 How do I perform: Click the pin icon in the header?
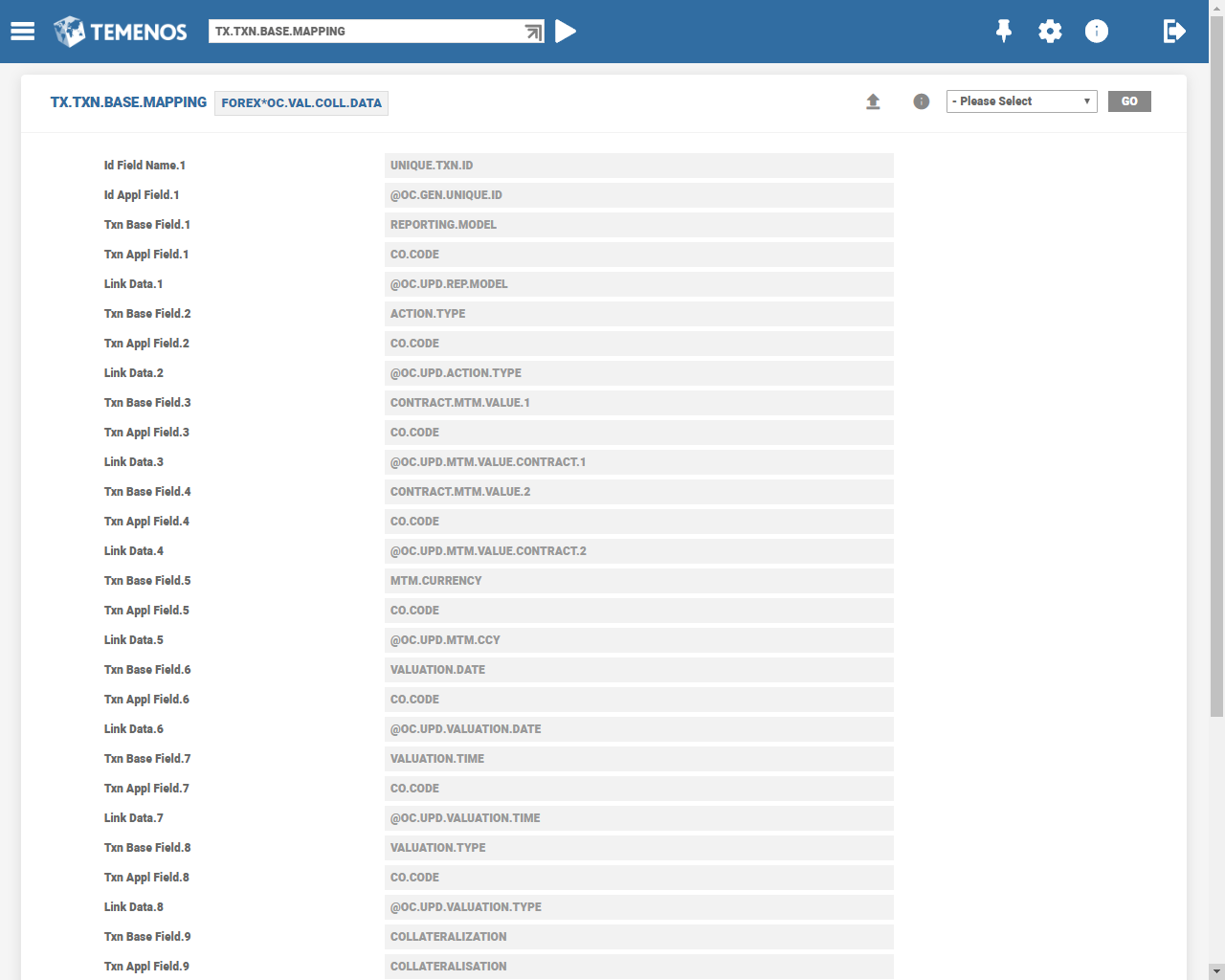pyautogui.click(x=1004, y=32)
